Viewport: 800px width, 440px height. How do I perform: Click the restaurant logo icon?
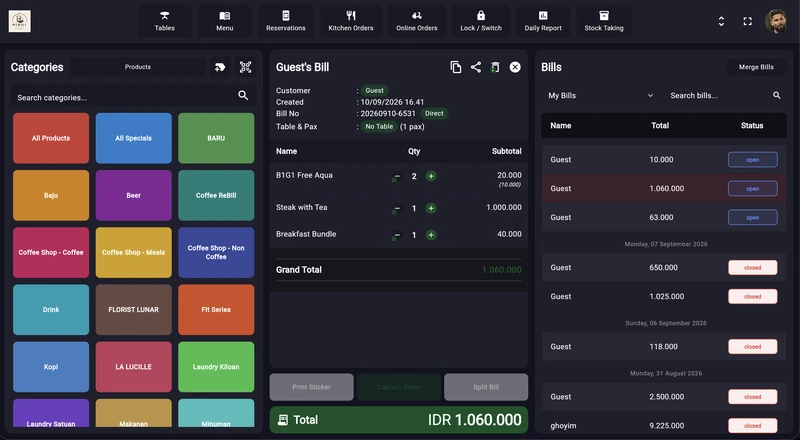(19, 21)
